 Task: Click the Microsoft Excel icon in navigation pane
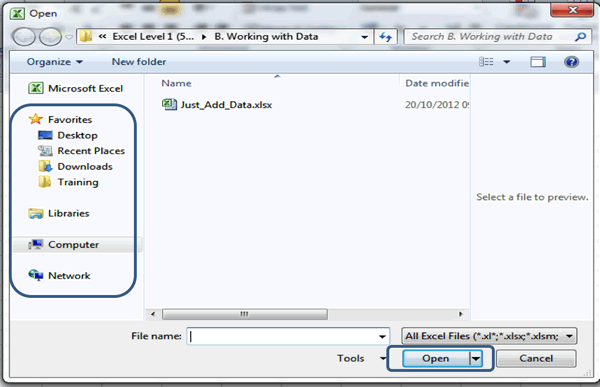click(36, 88)
